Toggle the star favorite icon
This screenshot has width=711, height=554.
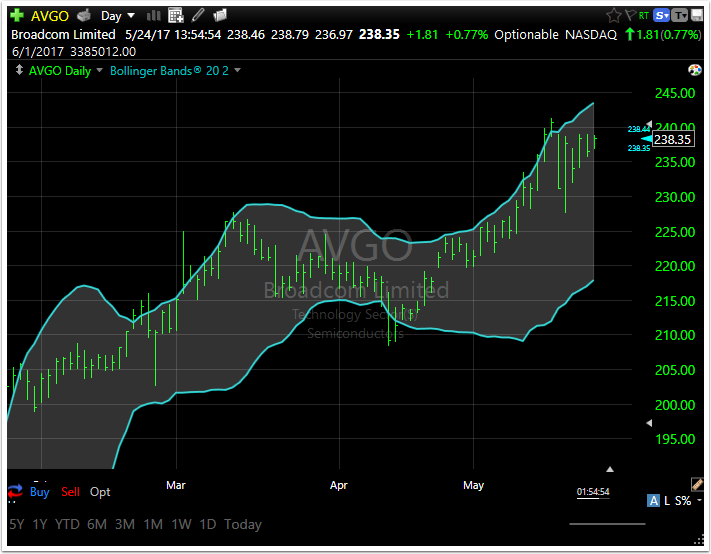click(614, 16)
